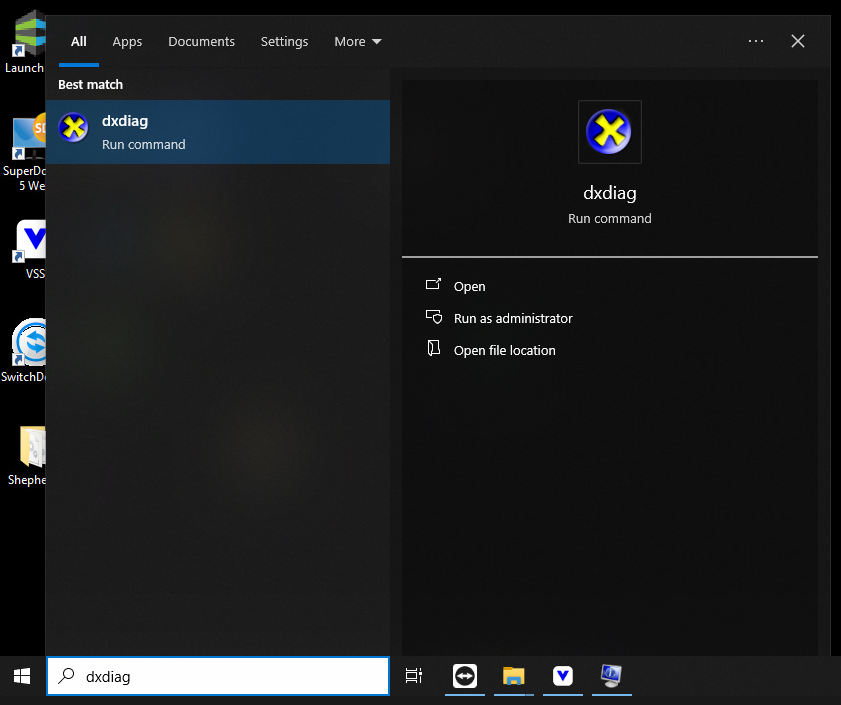Screen dimensions: 841x705
Task: Open the monitor info app on taskbar
Action: click(611, 676)
